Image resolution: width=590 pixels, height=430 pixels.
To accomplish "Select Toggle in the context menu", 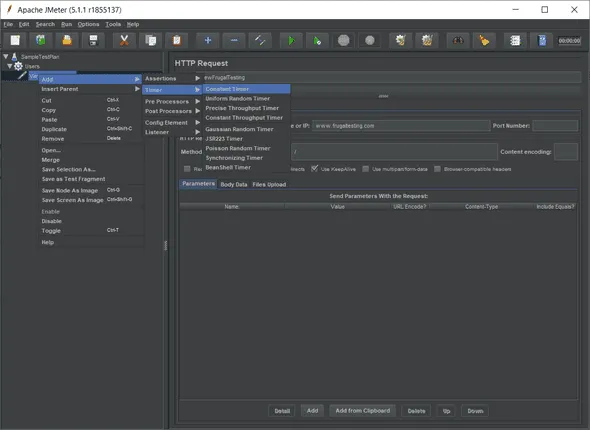I will (x=90, y=231).
